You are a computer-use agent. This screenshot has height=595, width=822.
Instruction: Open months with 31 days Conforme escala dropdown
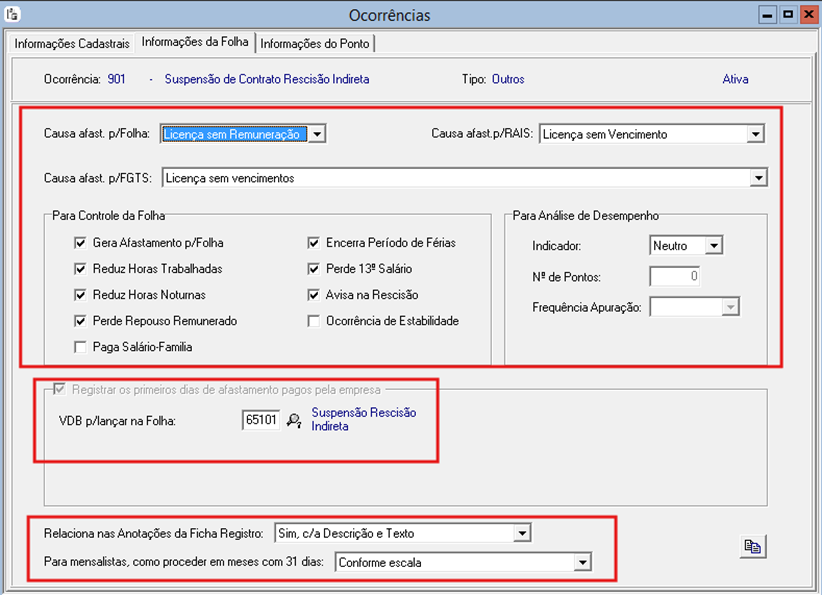pos(581,563)
